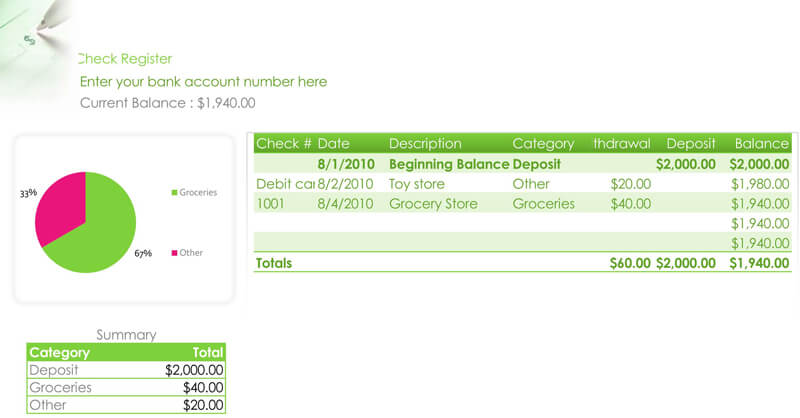Select the Summary Category header cell
This screenshot has width=800, height=418.
[60, 353]
